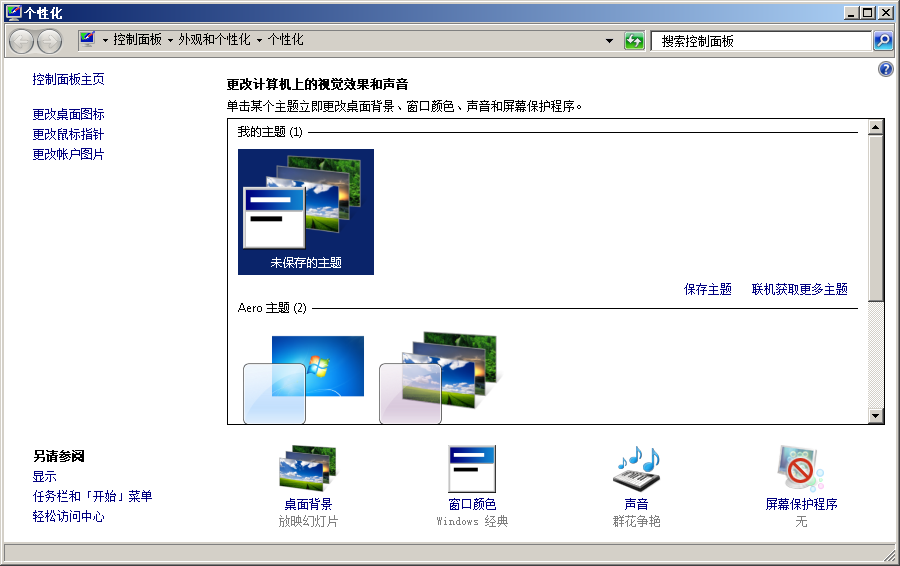
Task: Click the 外观和个性化 breadcrumb item
Action: pos(214,40)
